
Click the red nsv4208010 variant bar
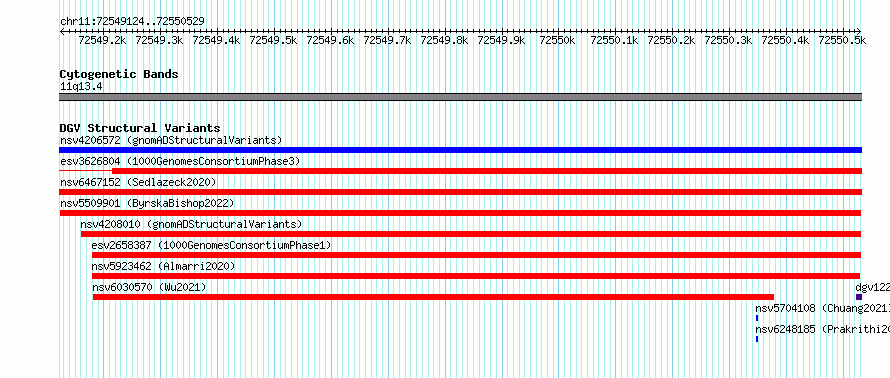pos(471,234)
